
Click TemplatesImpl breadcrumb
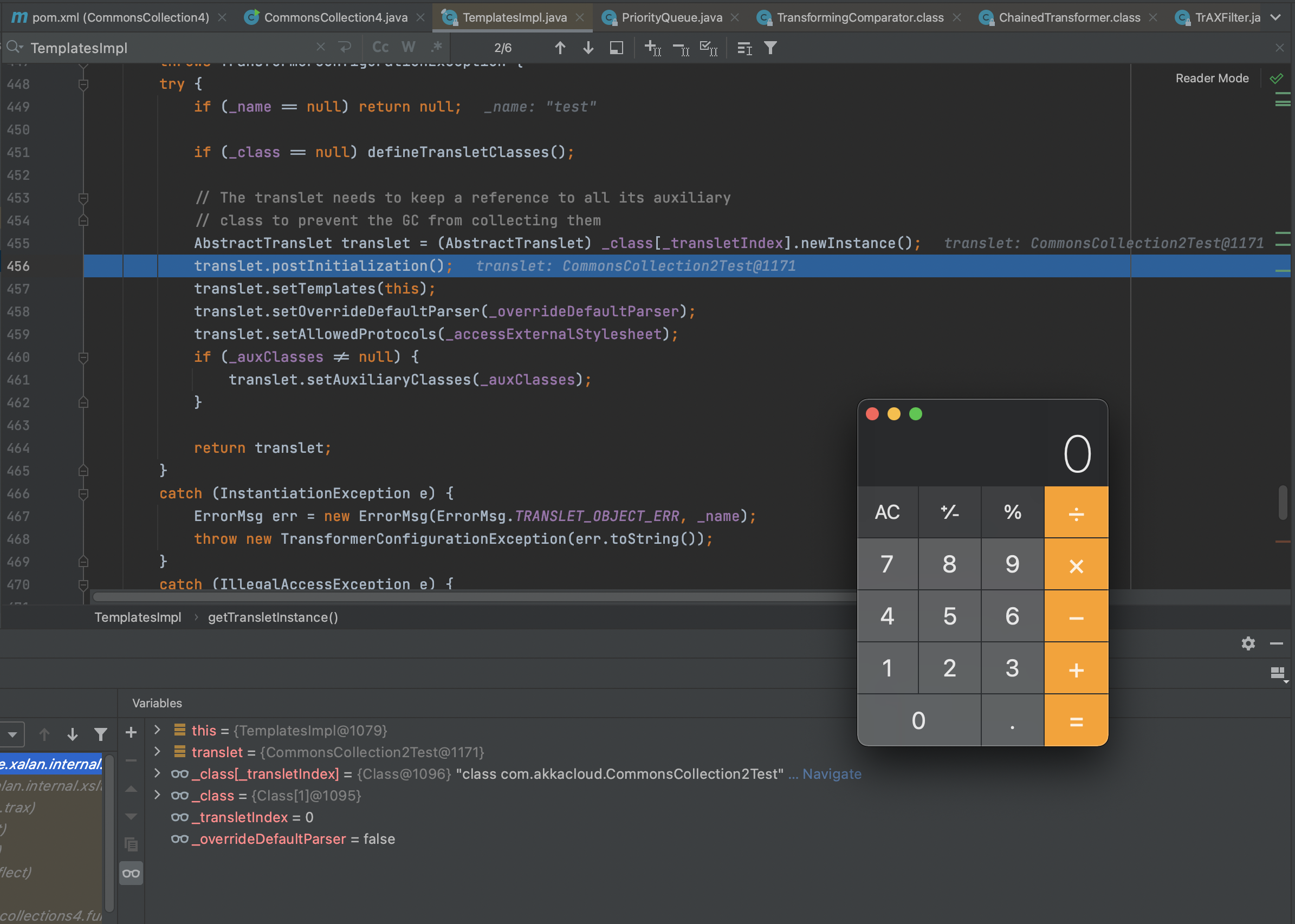click(x=138, y=617)
